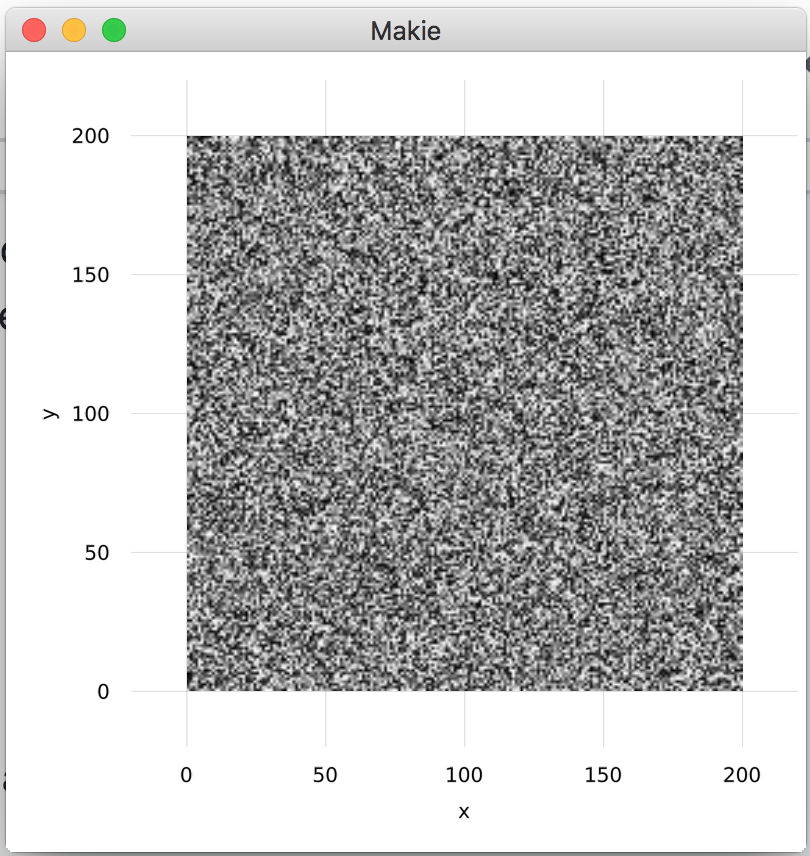
Task: Click the y-axis tick label 150
Action: (91, 275)
